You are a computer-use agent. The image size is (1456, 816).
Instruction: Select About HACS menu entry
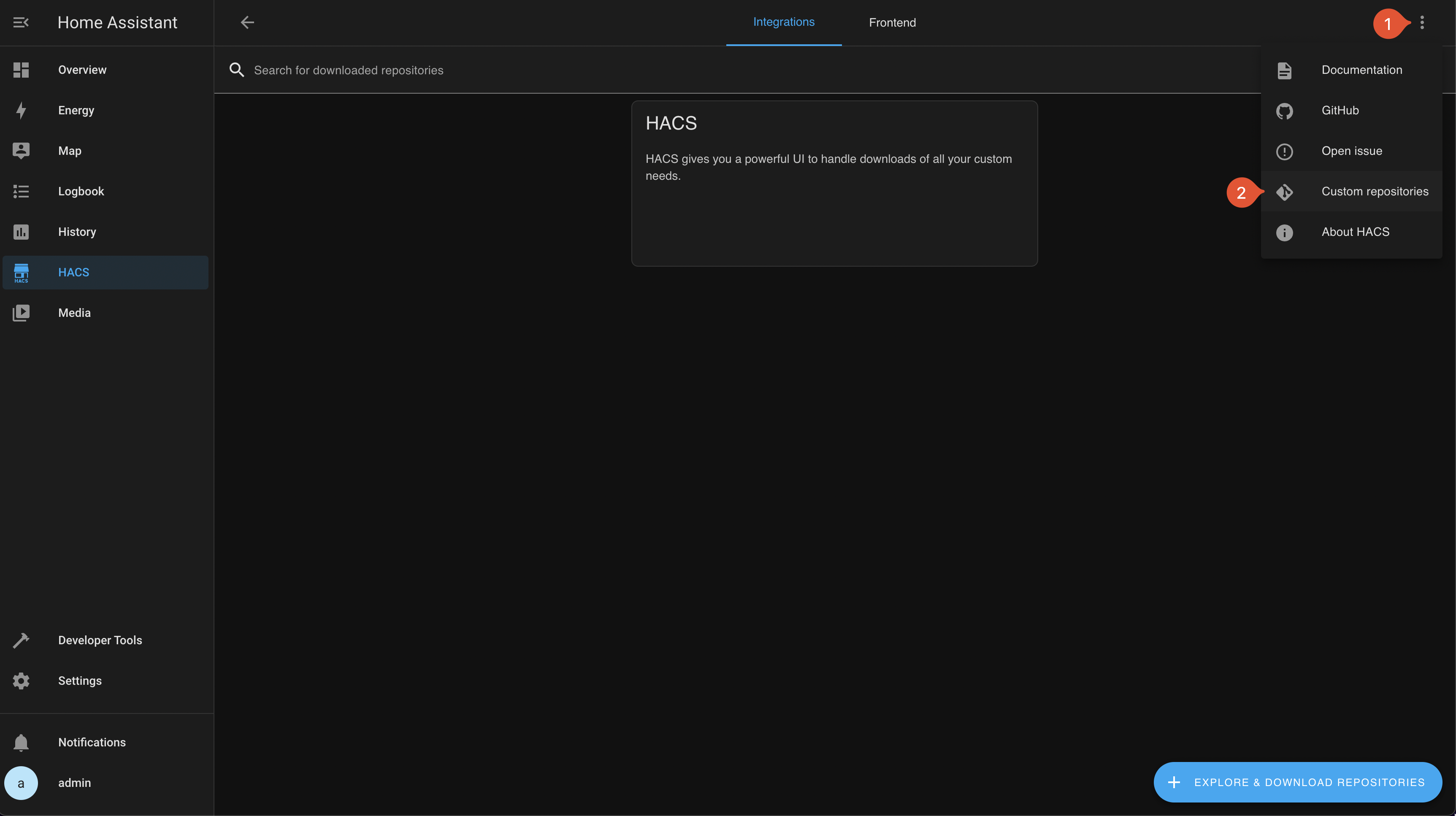[x=1355, y=232]
